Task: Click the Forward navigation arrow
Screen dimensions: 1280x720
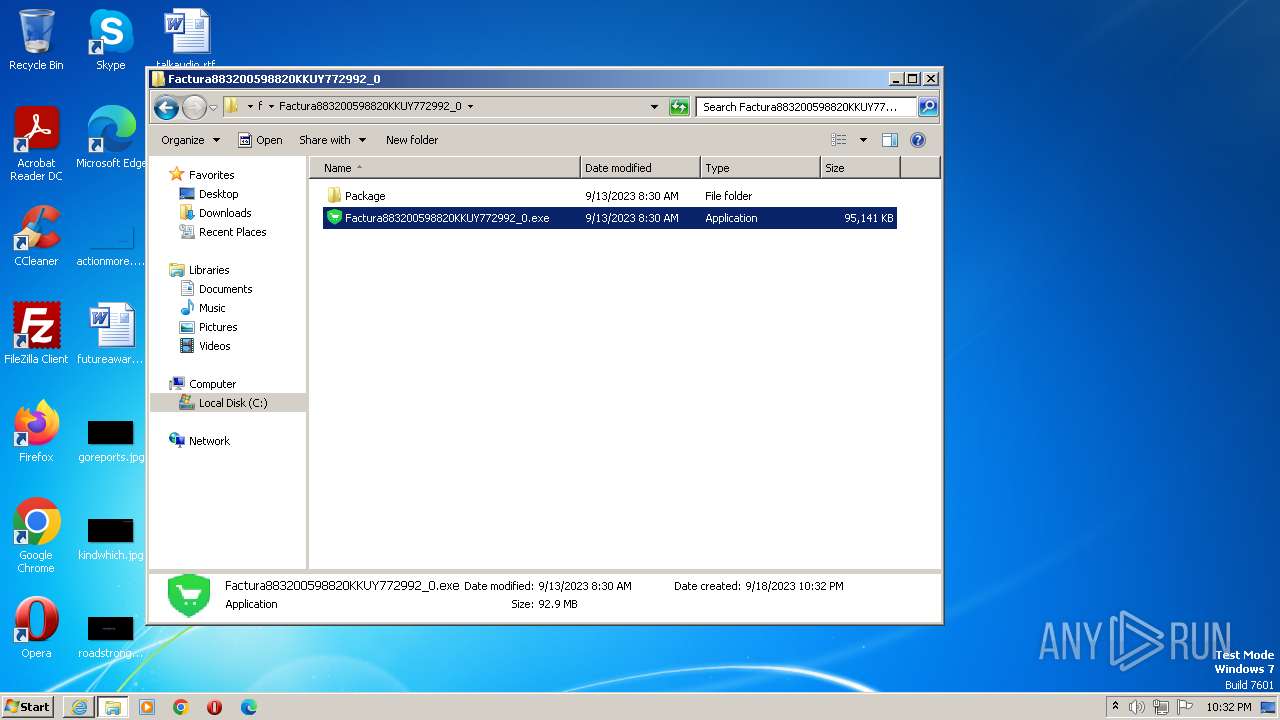Action: pos(194,107)
